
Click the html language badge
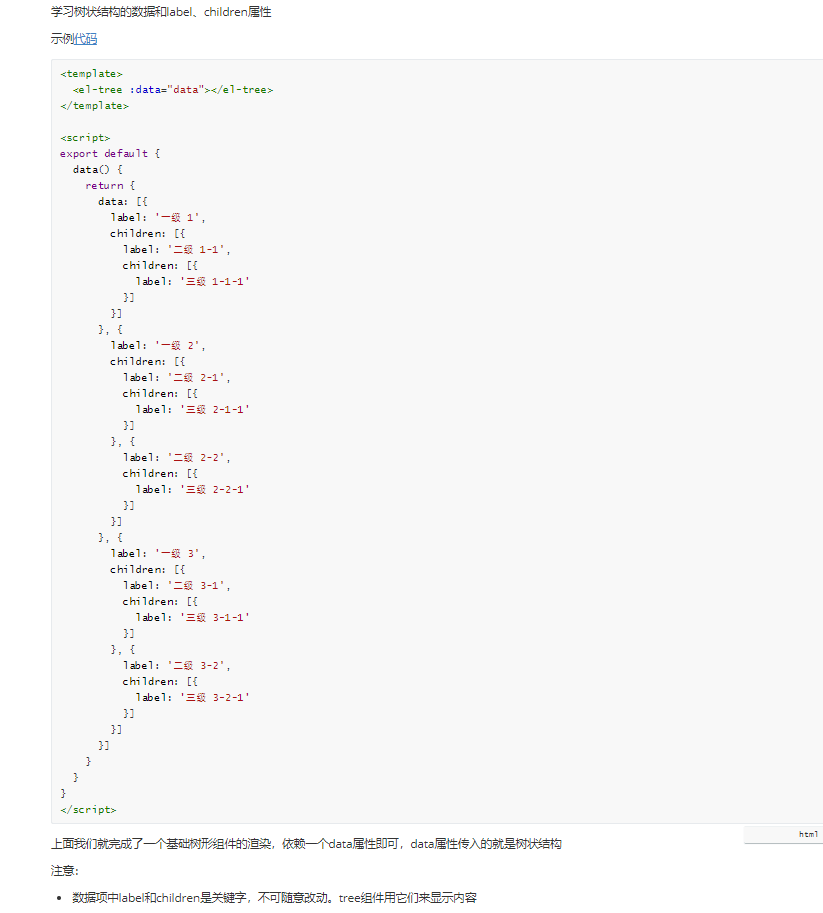click(808, 834)
